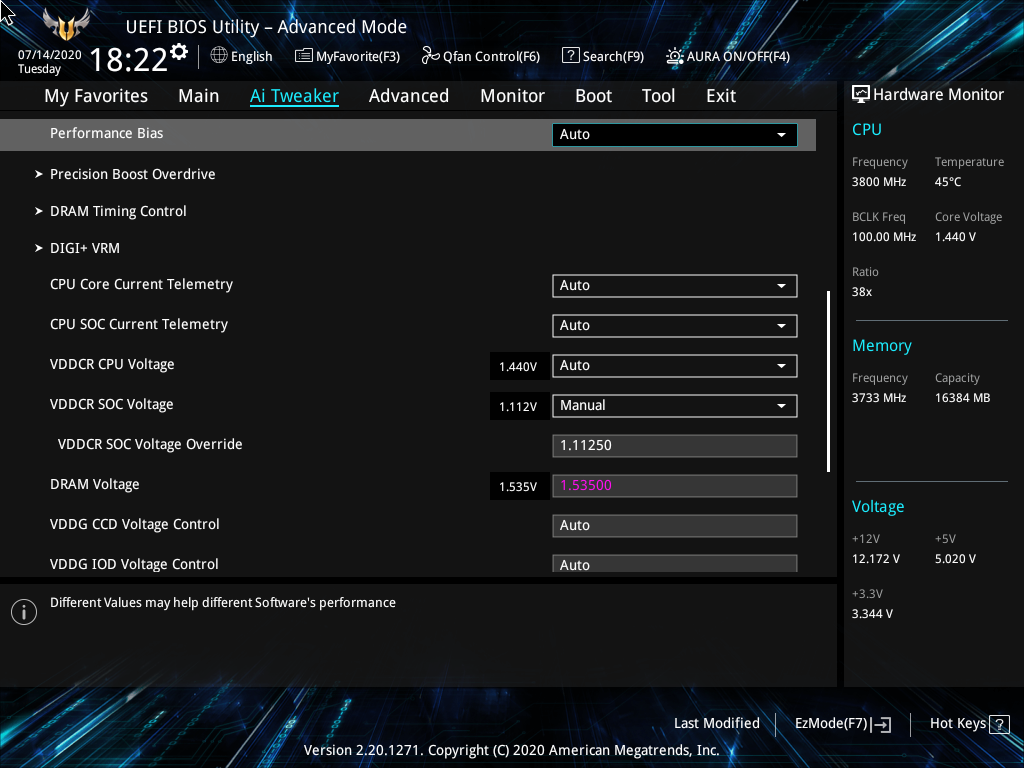The height and width of the screenshot is (768, 1024).
Task: Click AURA ON/OFF(F4) label
Action: point(738,57)
